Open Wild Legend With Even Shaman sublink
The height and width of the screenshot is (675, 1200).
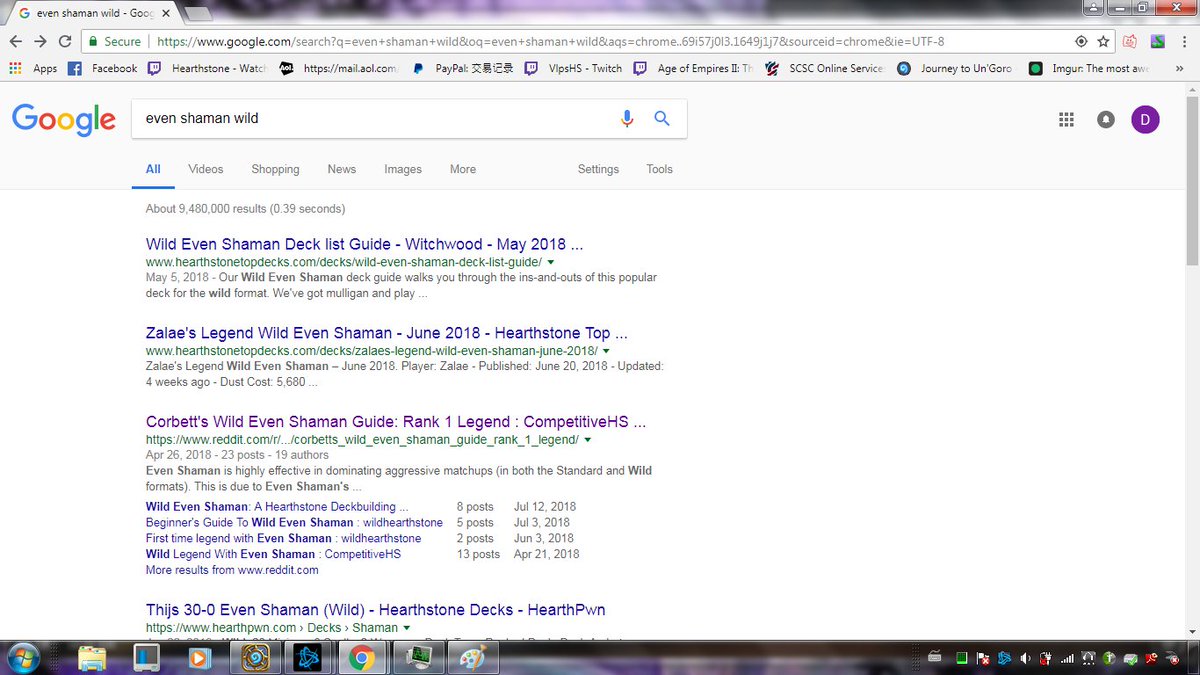[x=273, y=554]
